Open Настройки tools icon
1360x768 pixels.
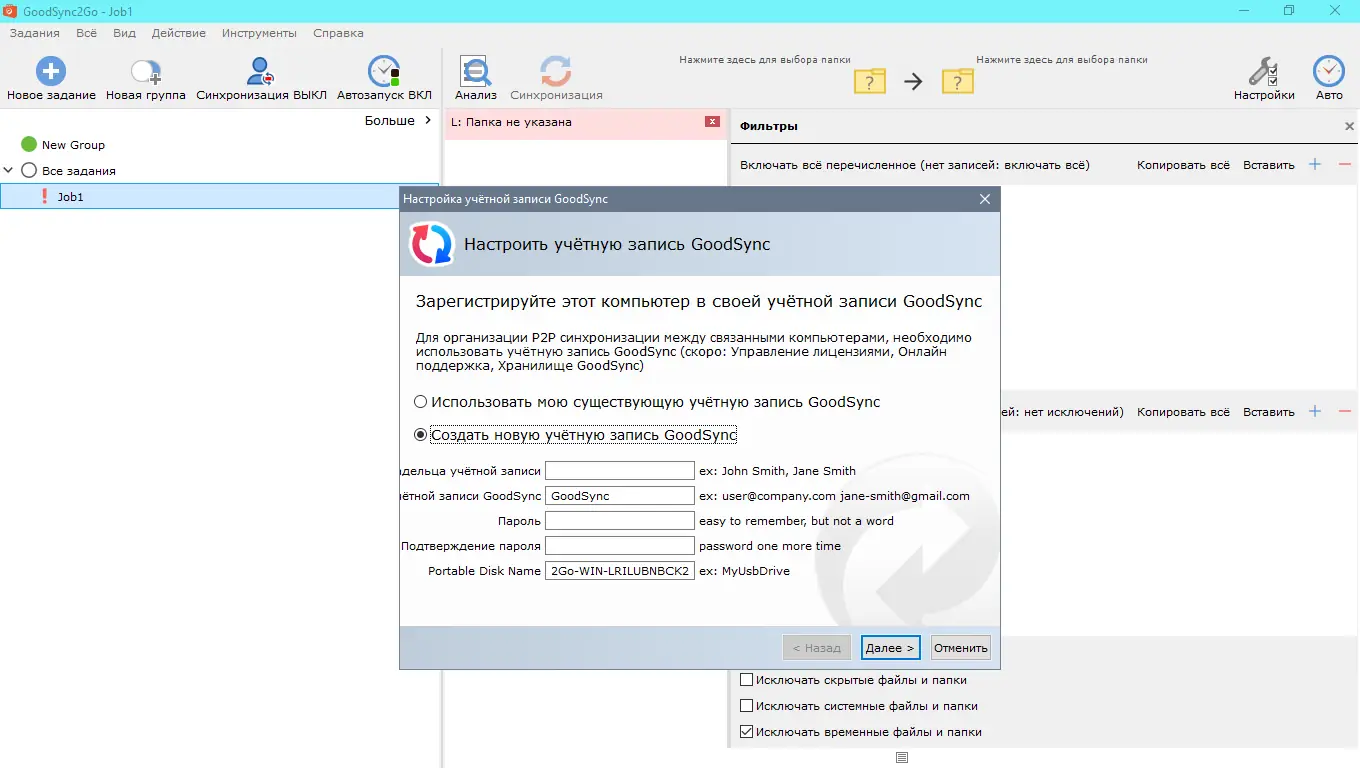[x=1264, y=72]
